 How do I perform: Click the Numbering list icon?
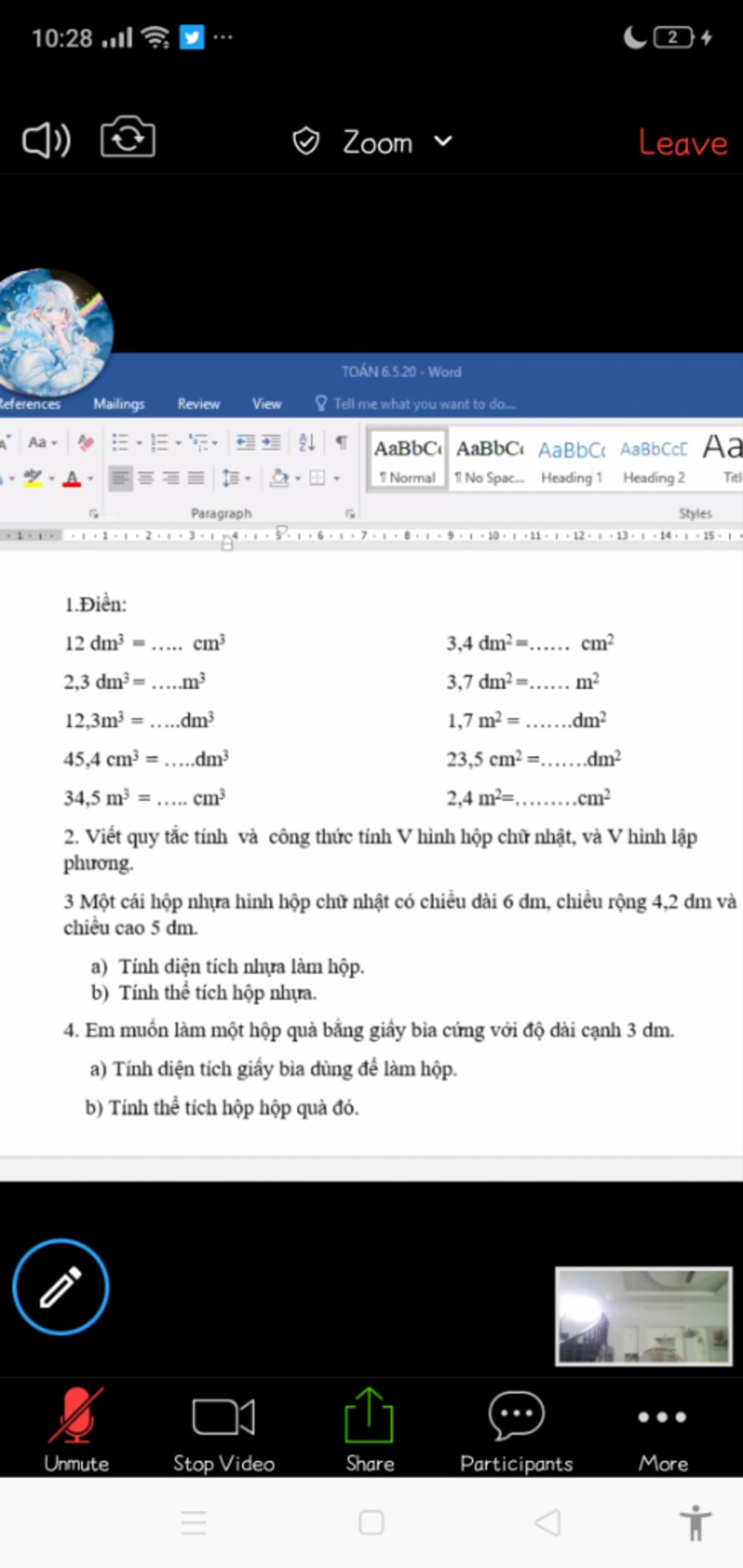(160, 442)
